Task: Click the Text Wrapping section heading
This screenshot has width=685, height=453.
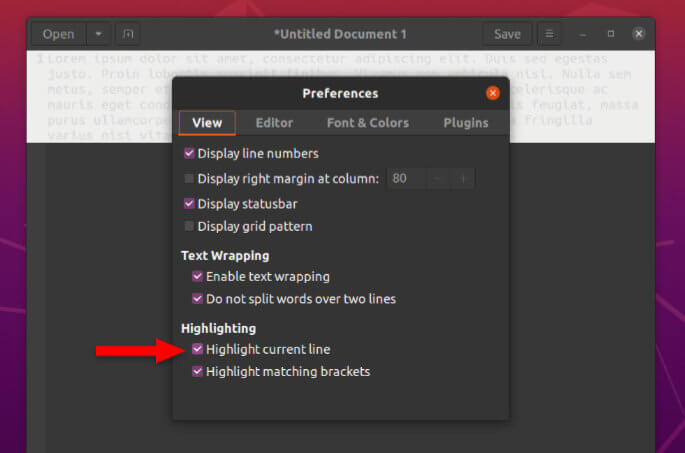Action: pyautogui.click(x=225, y=256)
